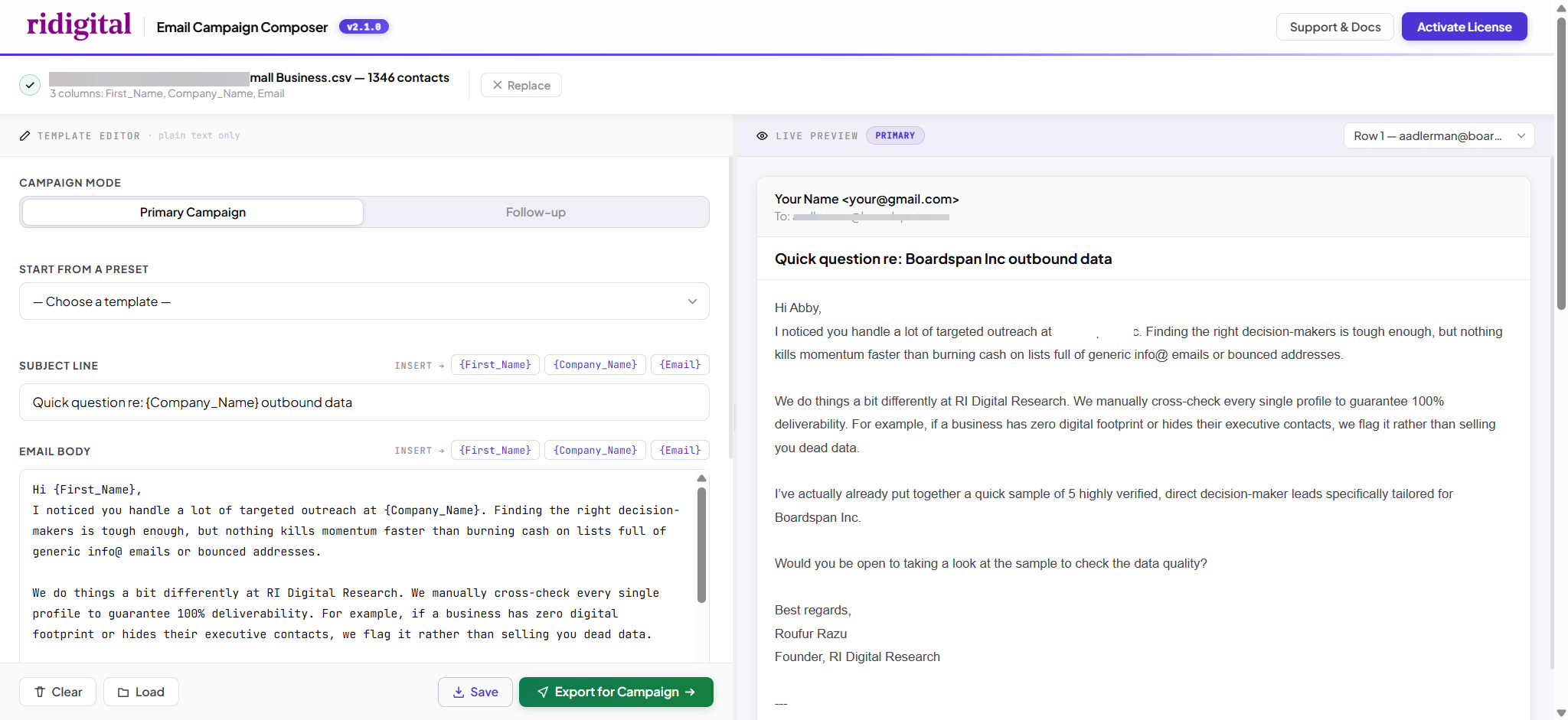
Task: Click the page scroll-down arrow at the bottom
Action: [x=1561, y=712]
